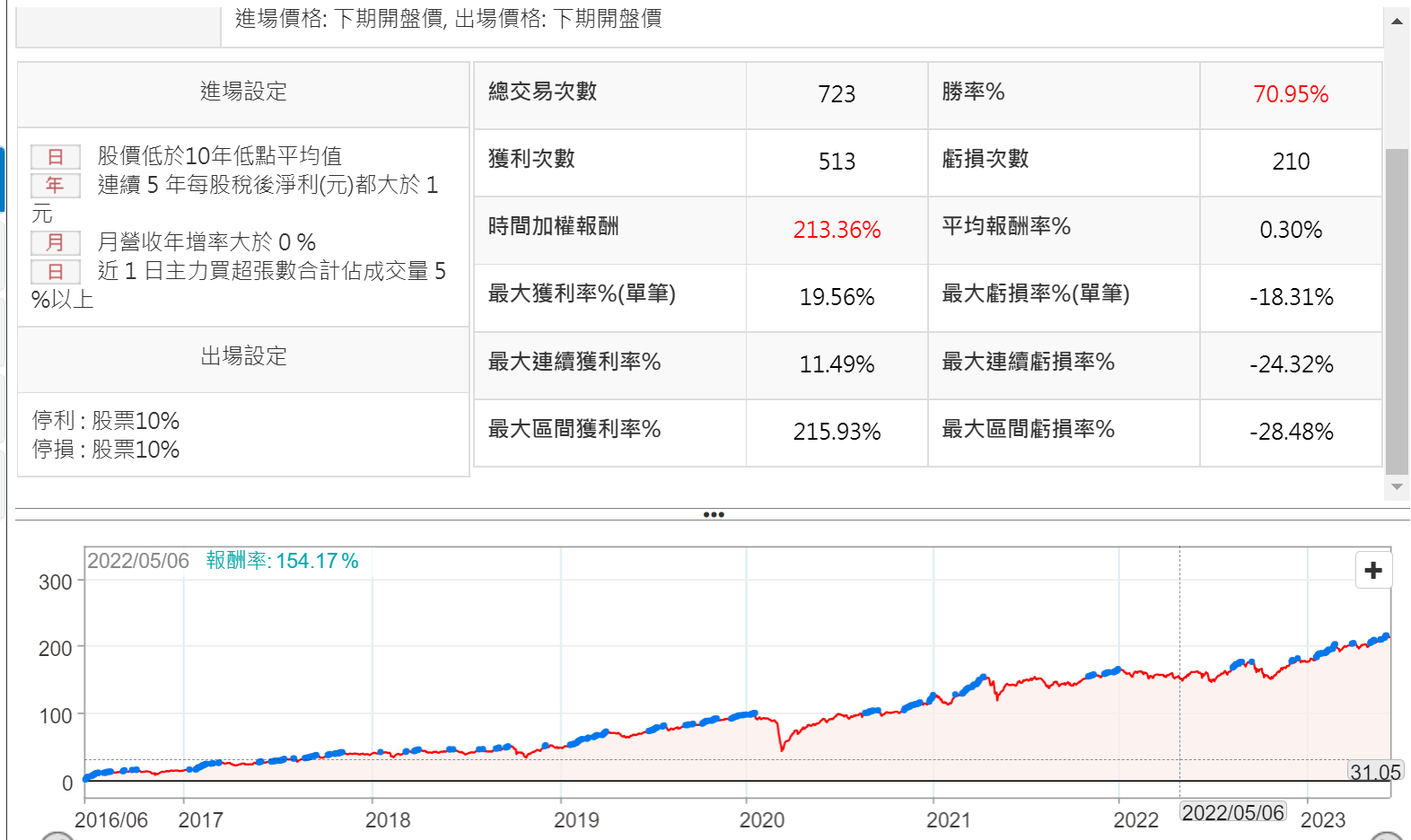Image resolution: width=1411 pixels, height=840 pixels.
Task: Click the 2019 x-axis label
Action: tap(576, 820)
